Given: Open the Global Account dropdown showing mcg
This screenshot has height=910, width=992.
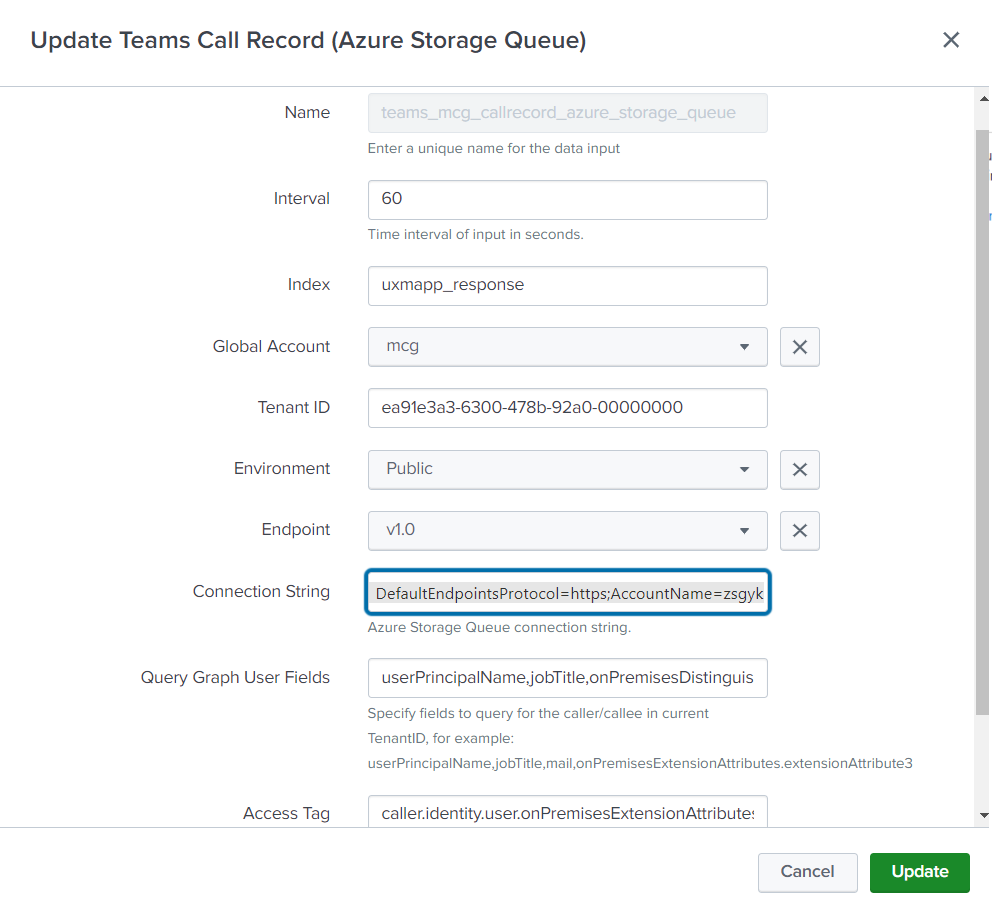Looking at the screenshot, I should [x=567, y=347].
